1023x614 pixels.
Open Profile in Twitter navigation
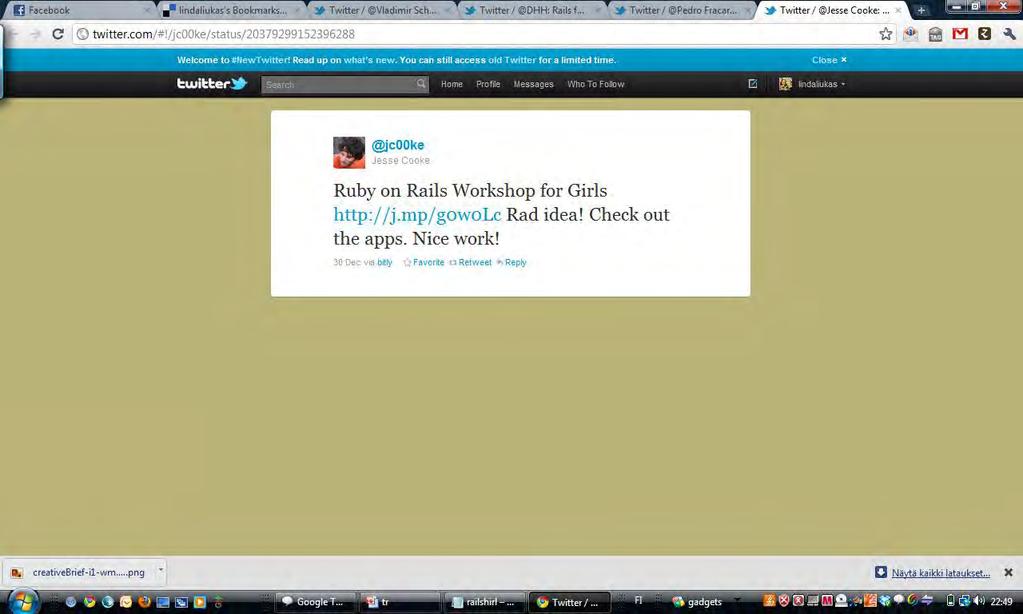488,84
